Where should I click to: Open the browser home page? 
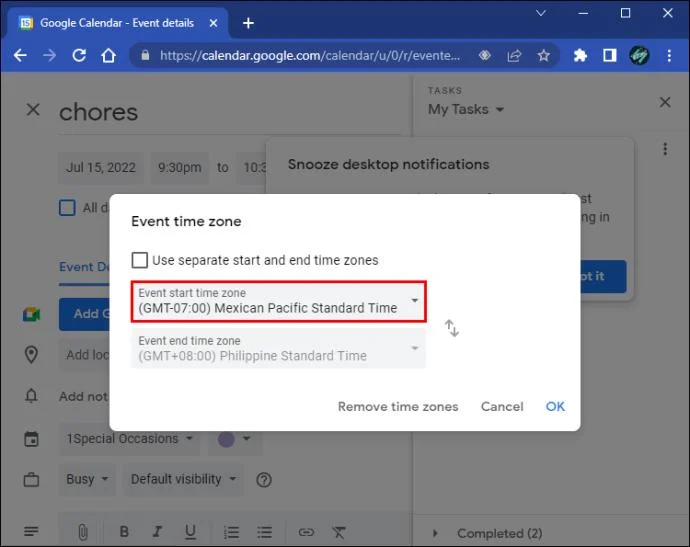coord(108,55)
